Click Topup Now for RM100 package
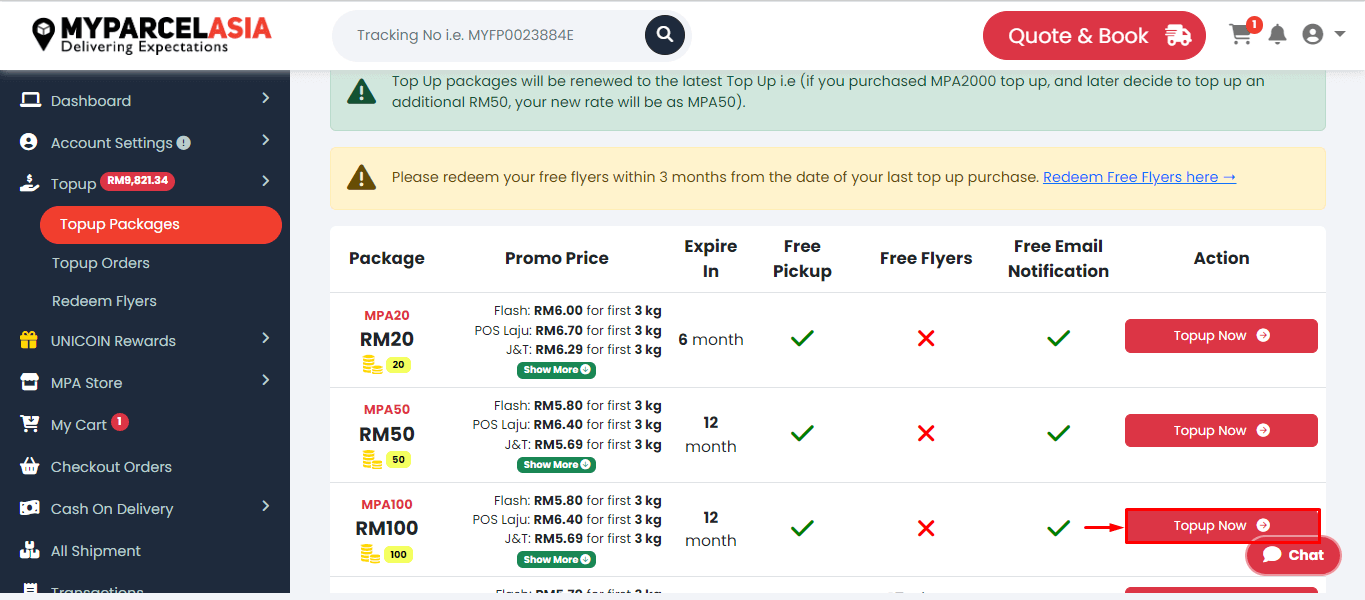Image resolution: width=1365 pixels, height=600 pixels. pos(1221,526)
